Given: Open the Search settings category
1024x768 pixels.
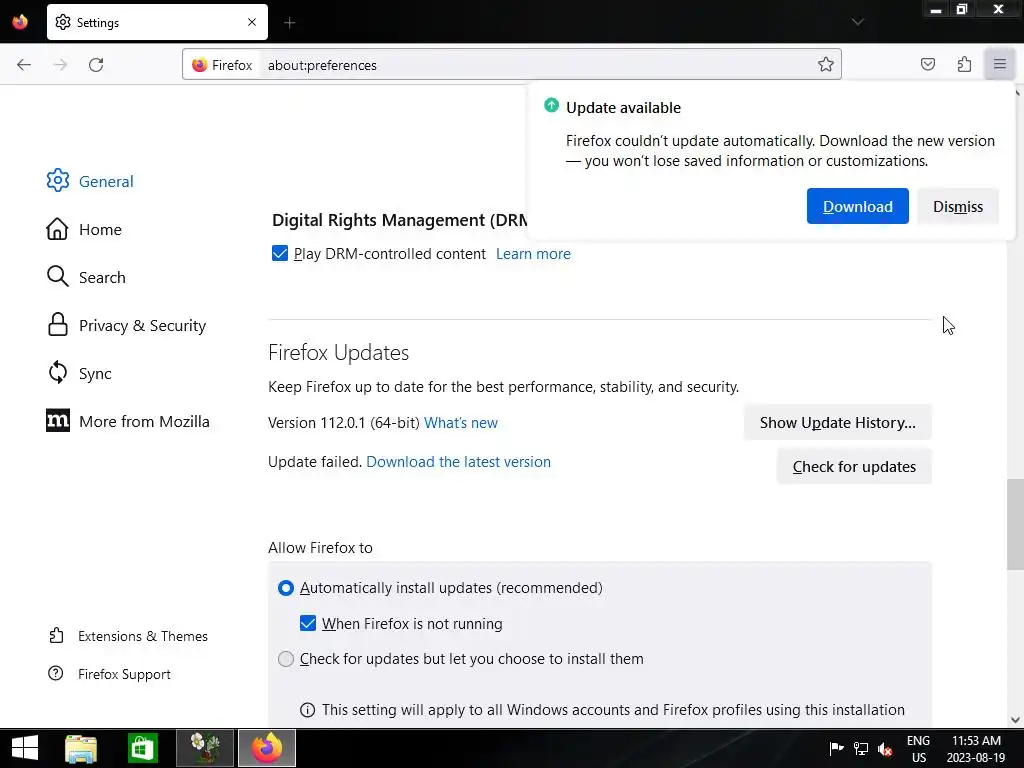Looking at the screenshot, I should 102,277.
